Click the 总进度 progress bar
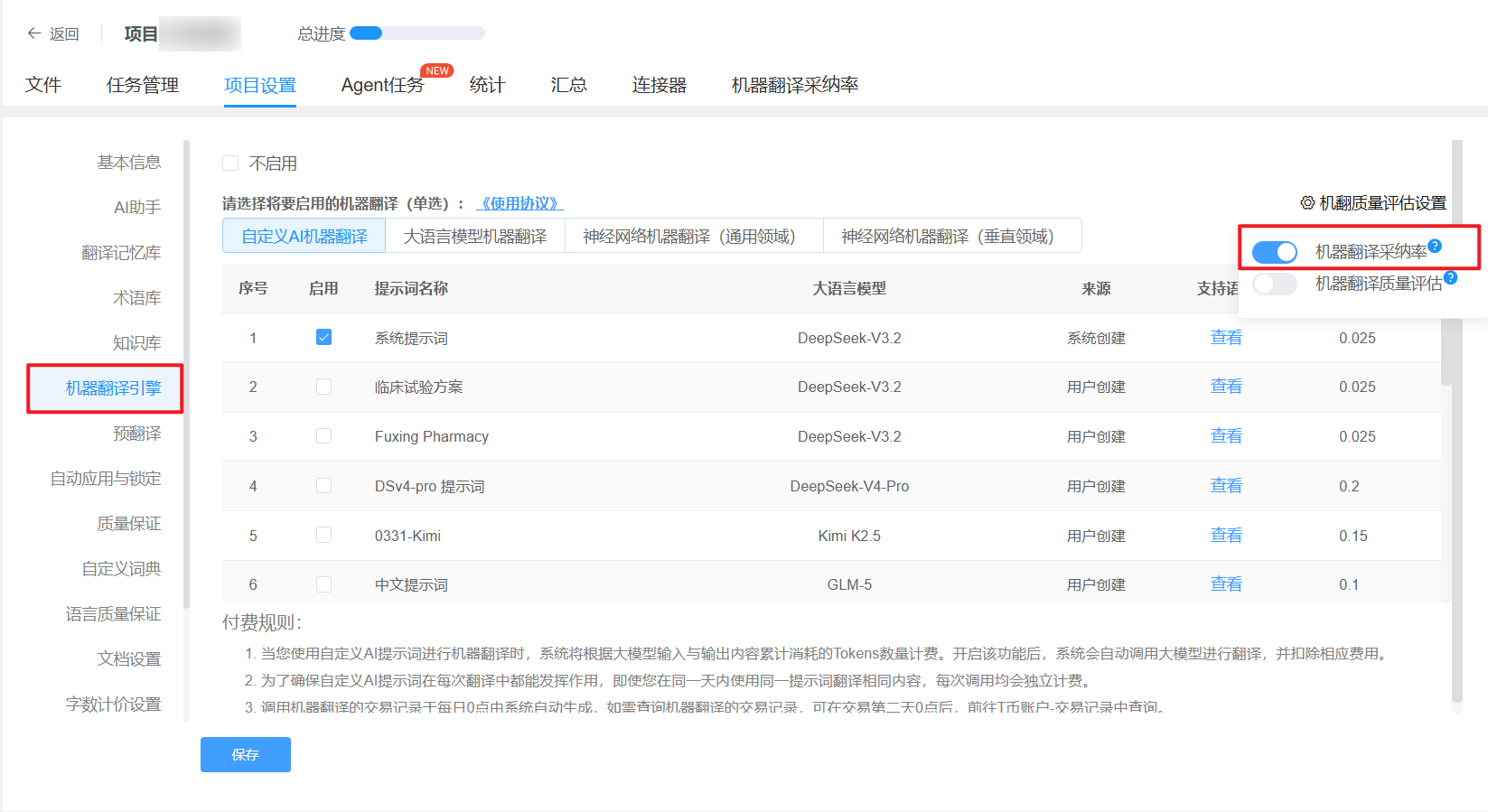Screen dimensions: 1488x812 coord(417,33)
